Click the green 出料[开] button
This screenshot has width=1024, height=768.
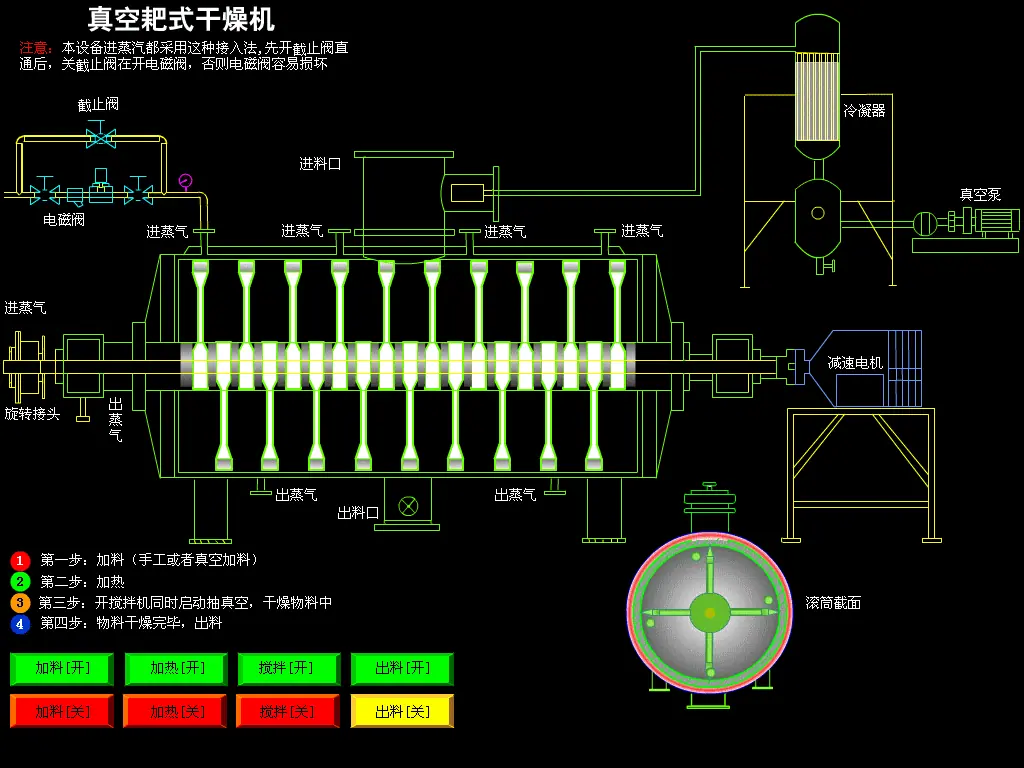coord(402,669)
